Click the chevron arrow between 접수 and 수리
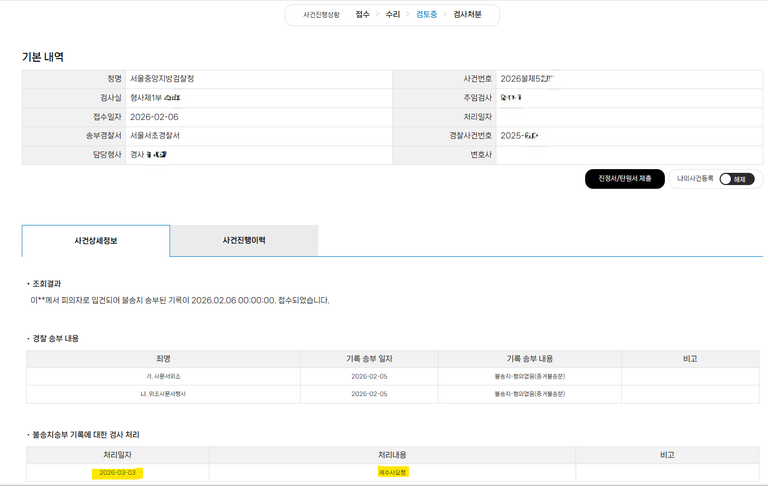768x486 pixels. click(378, 15)
